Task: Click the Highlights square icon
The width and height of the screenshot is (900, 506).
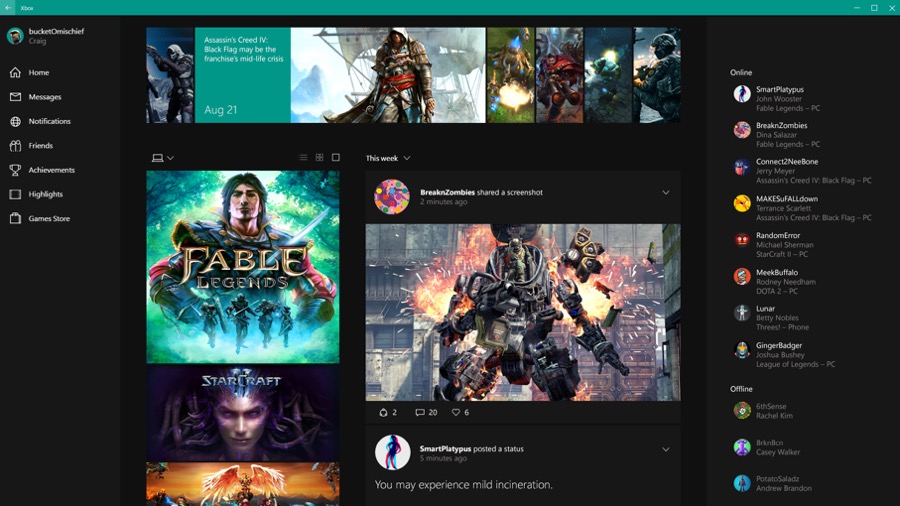Action: 15,194
